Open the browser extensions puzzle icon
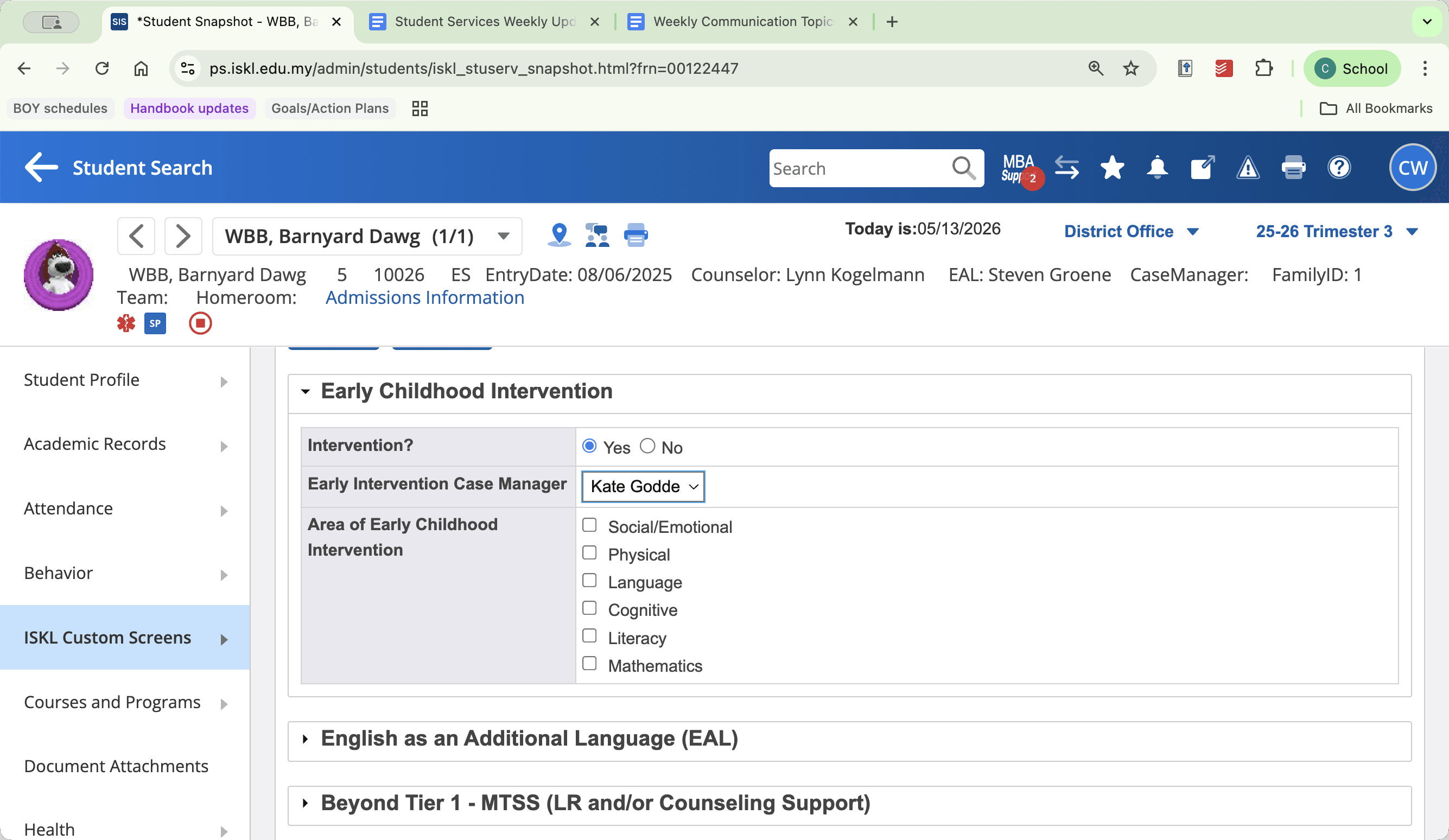This screenshot has height=840, width=1449. 1263,68
